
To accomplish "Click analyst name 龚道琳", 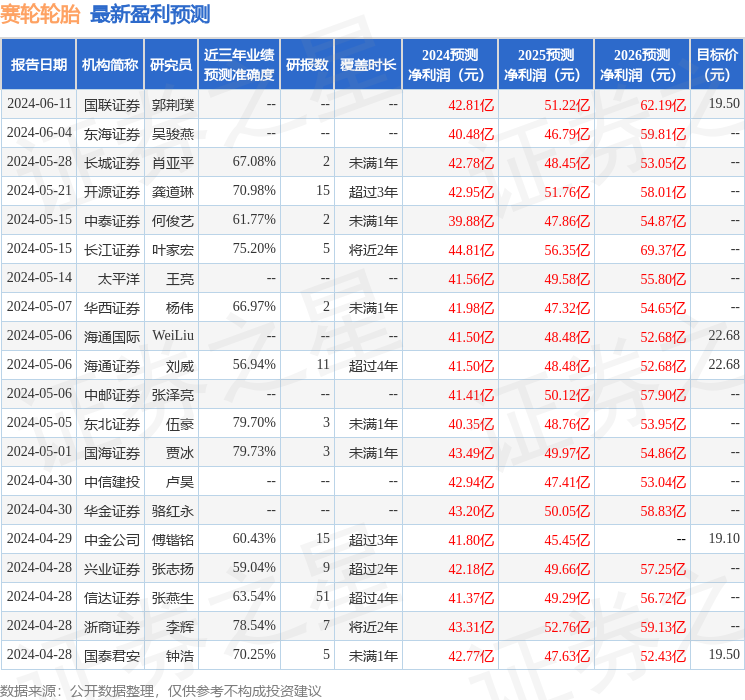I will coord(173,192).
